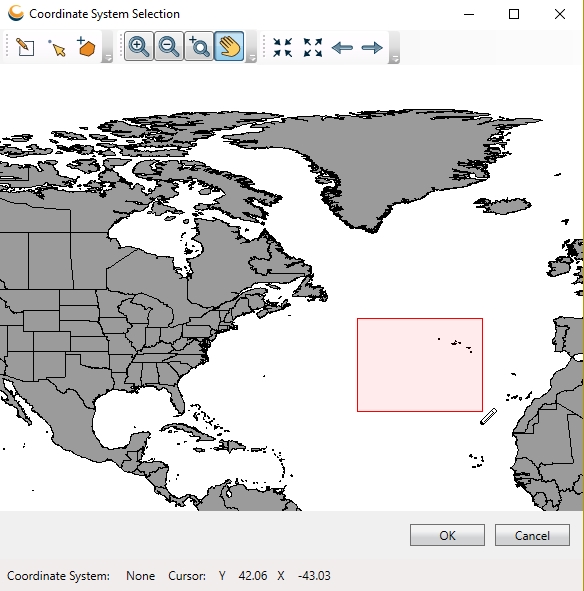Viewport: 584px width, 591px height.
Task: Activate the zoom out magnifier tool
Action: click(169, 46)
